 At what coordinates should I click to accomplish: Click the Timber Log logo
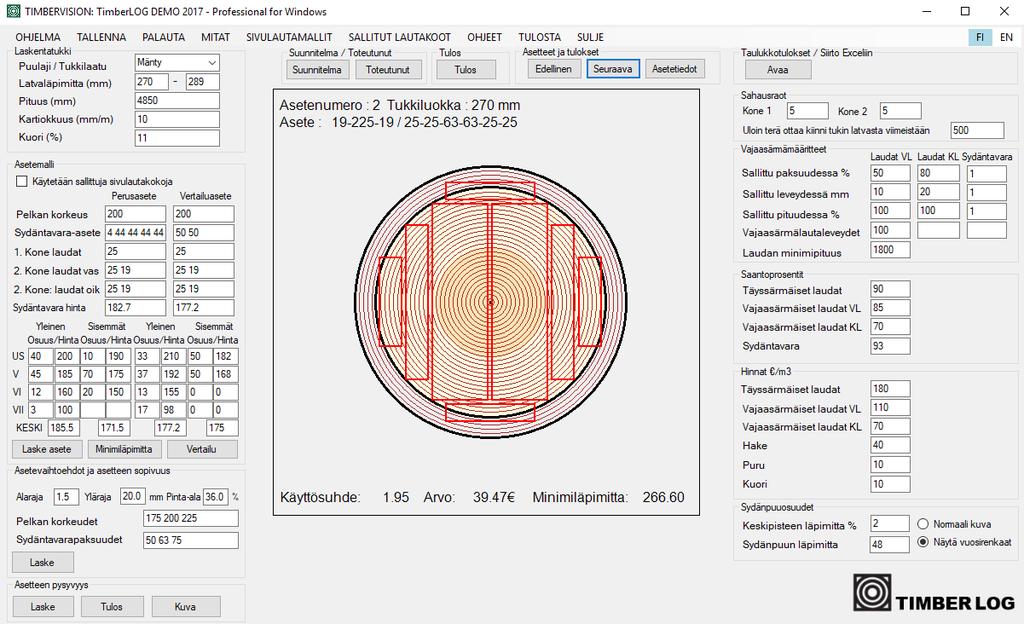(x=935, y=593)
